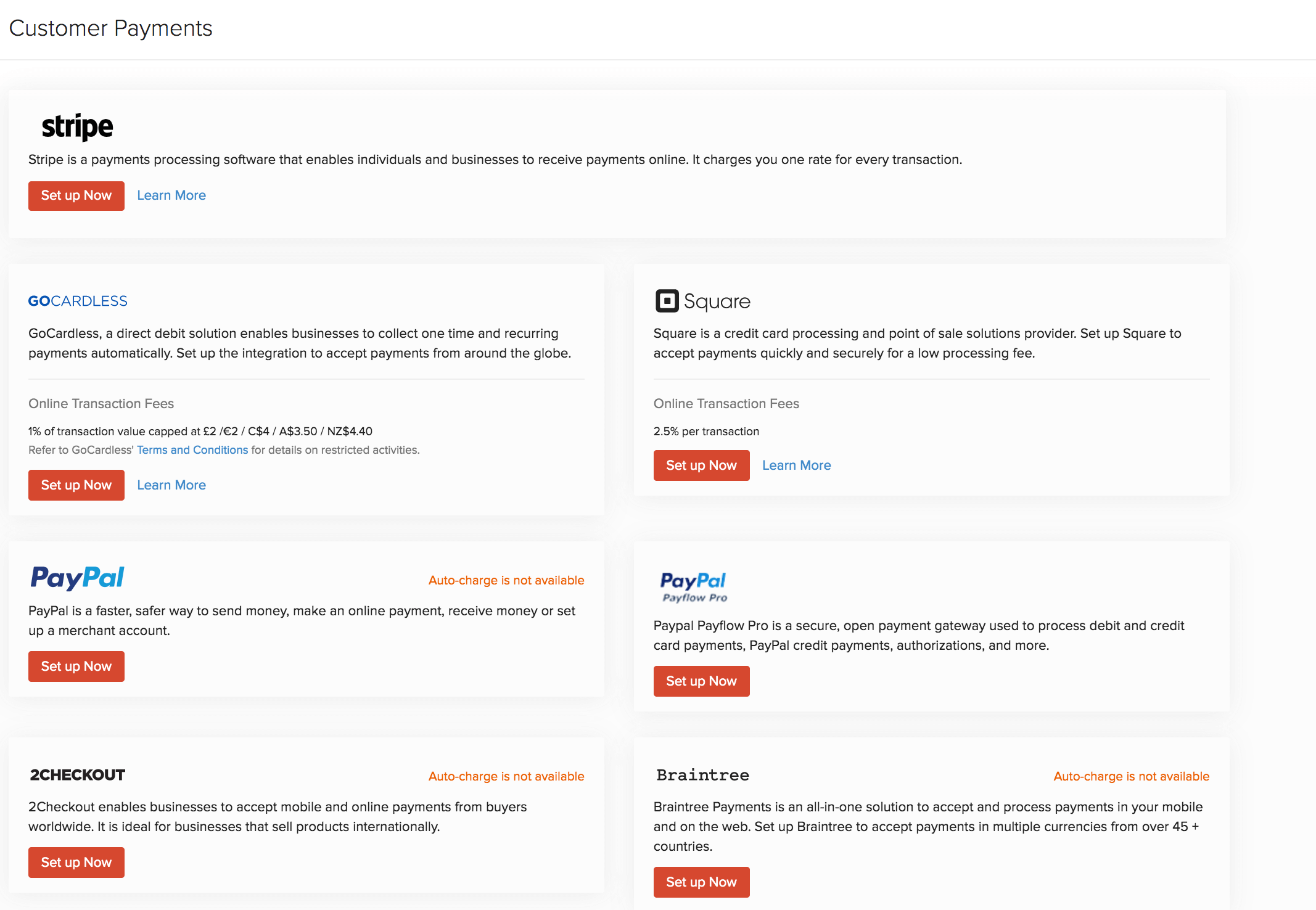Set up Square payments

click(701, 465)
